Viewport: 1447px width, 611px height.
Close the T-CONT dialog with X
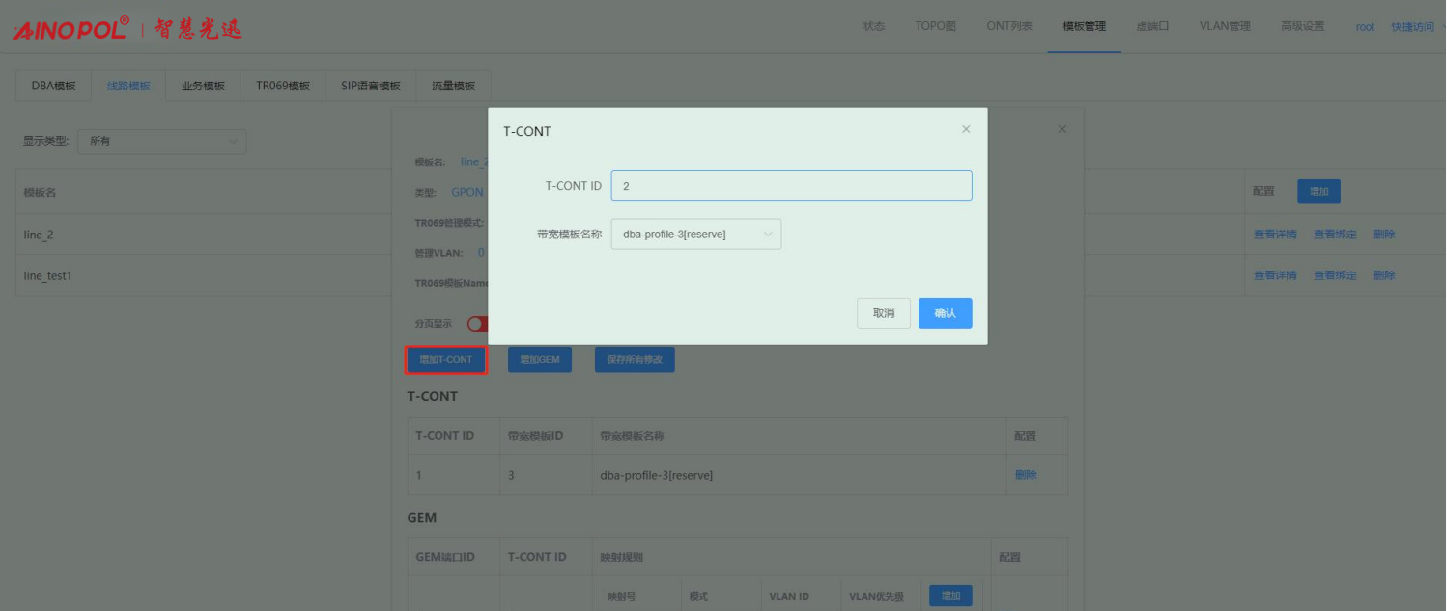pos(966,129)
